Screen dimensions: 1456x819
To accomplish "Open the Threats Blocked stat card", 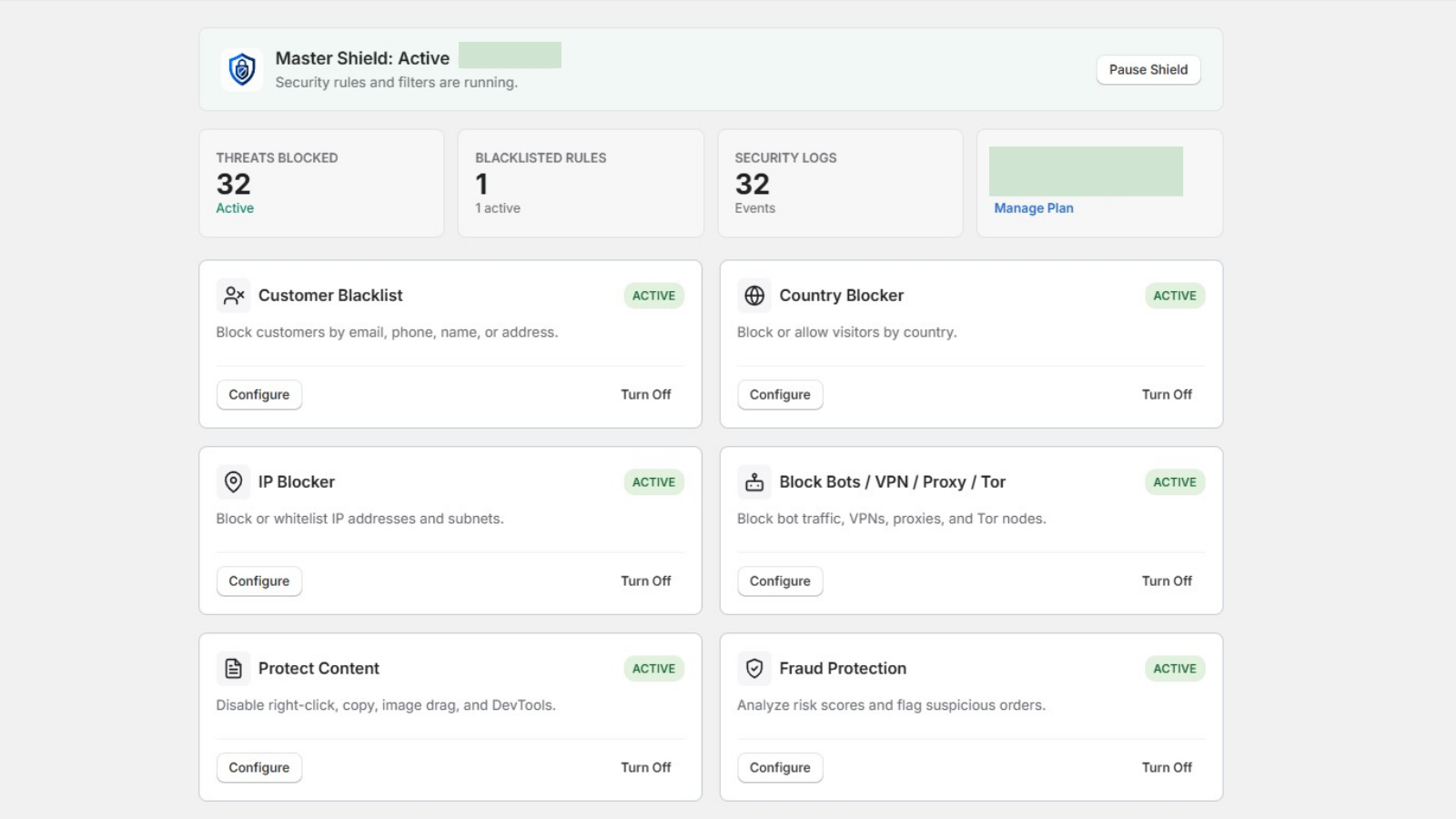I will [x=321, y=183].
